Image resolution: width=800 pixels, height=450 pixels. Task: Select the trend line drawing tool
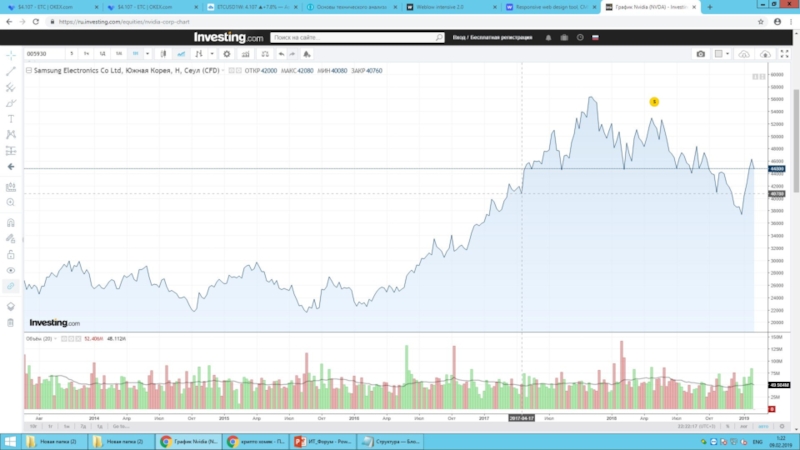11,71
